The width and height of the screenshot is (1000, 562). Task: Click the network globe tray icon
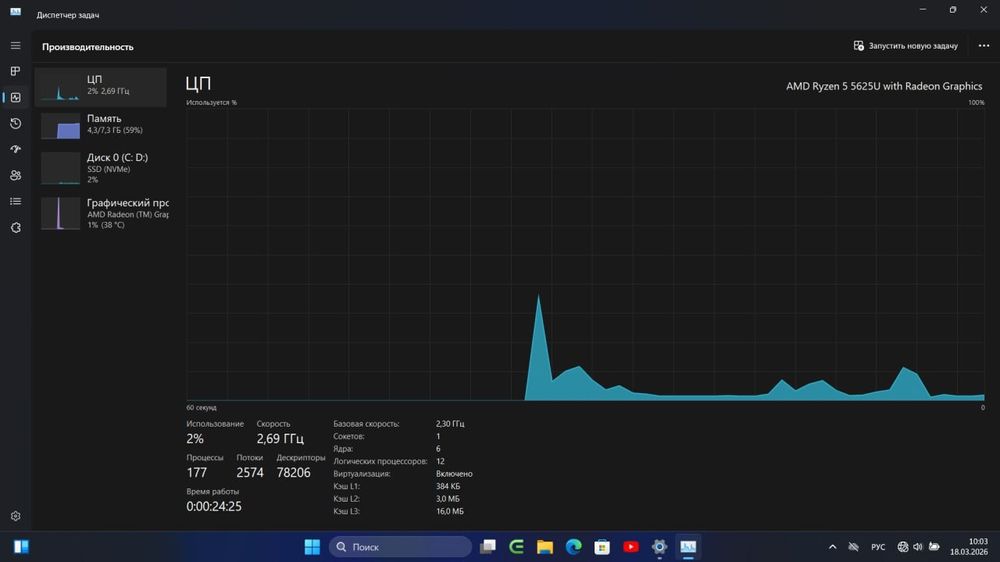902,547
